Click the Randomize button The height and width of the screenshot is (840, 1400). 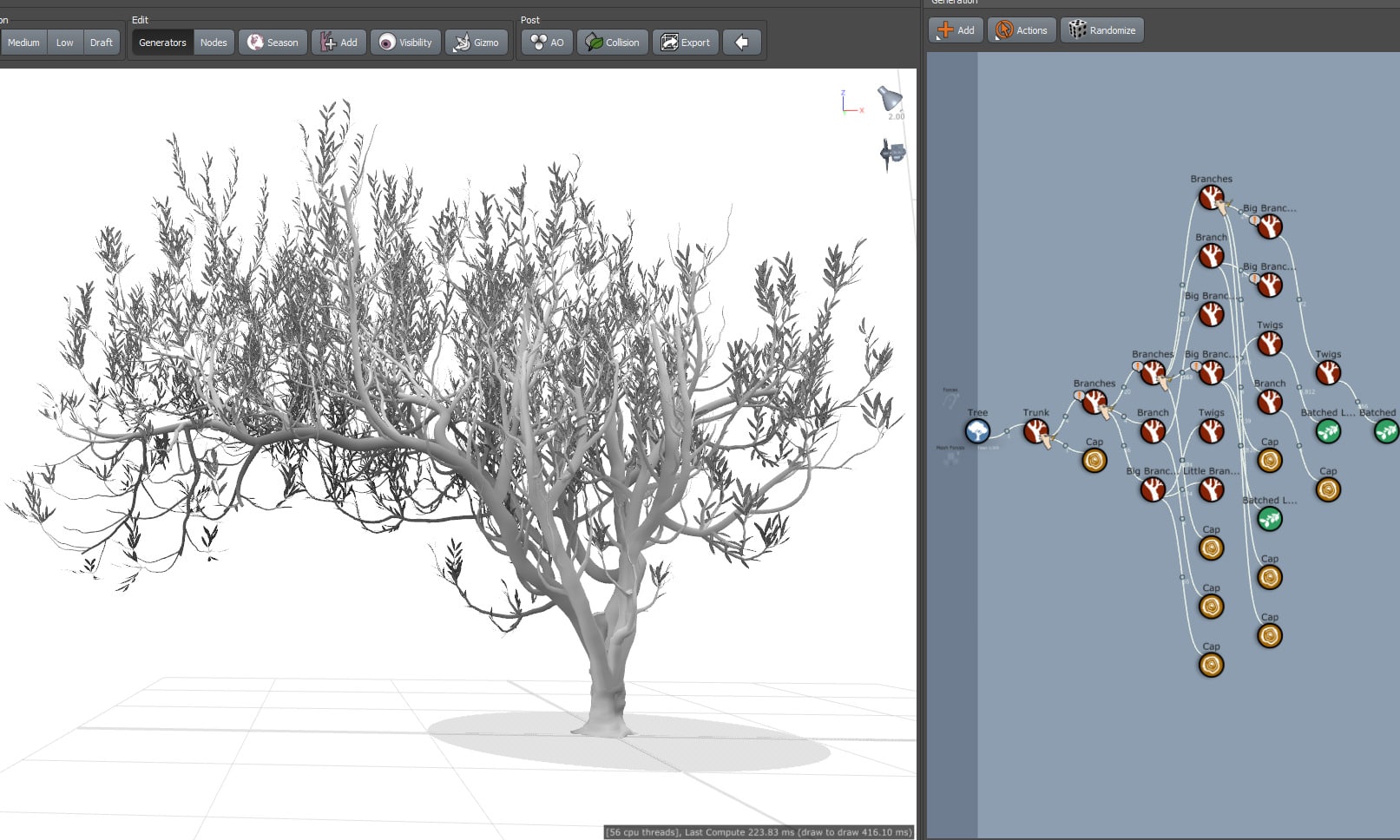pyautogui.click(x=1102, y=30)
